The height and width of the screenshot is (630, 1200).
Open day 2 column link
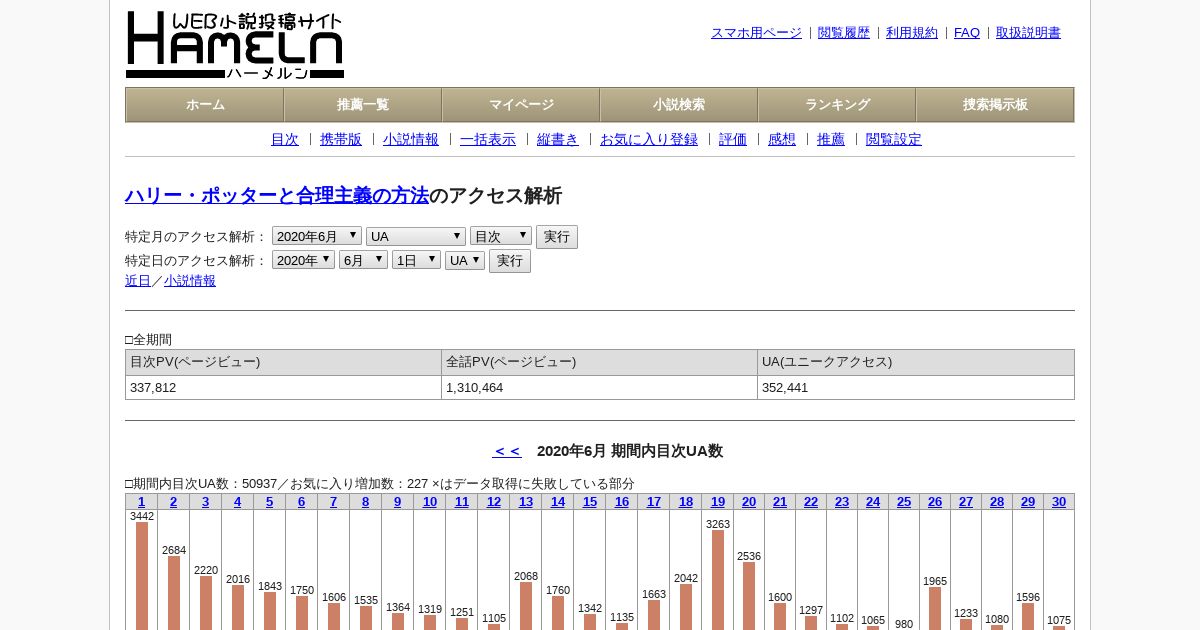pos(173,502)
